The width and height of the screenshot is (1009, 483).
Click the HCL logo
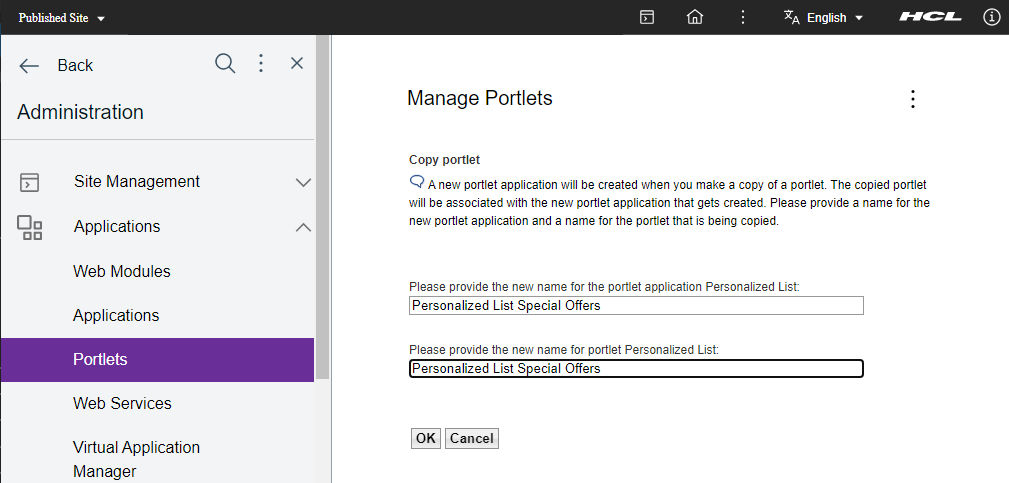[x=930, y=17]
